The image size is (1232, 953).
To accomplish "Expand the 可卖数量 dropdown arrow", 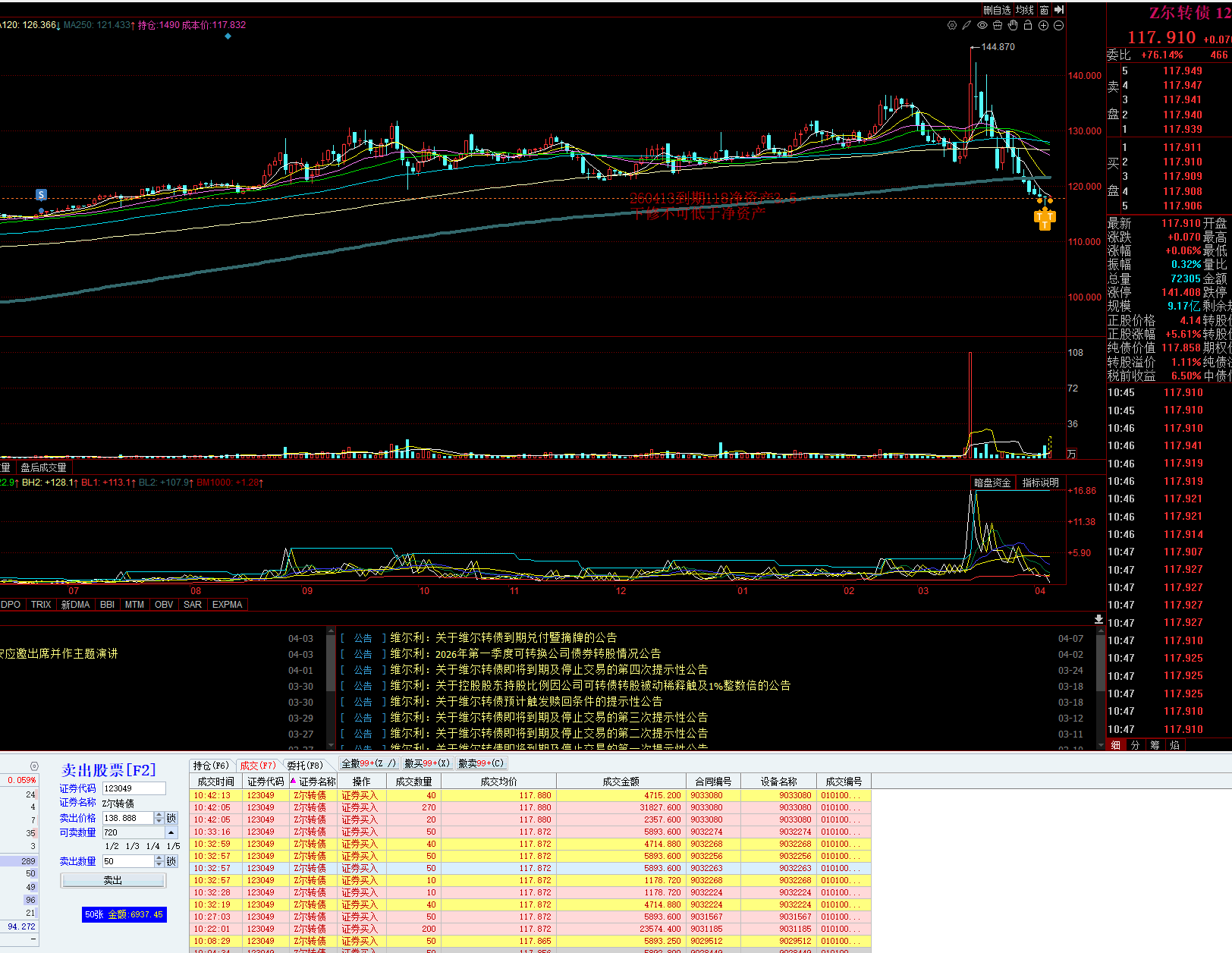I will point(171,832).
